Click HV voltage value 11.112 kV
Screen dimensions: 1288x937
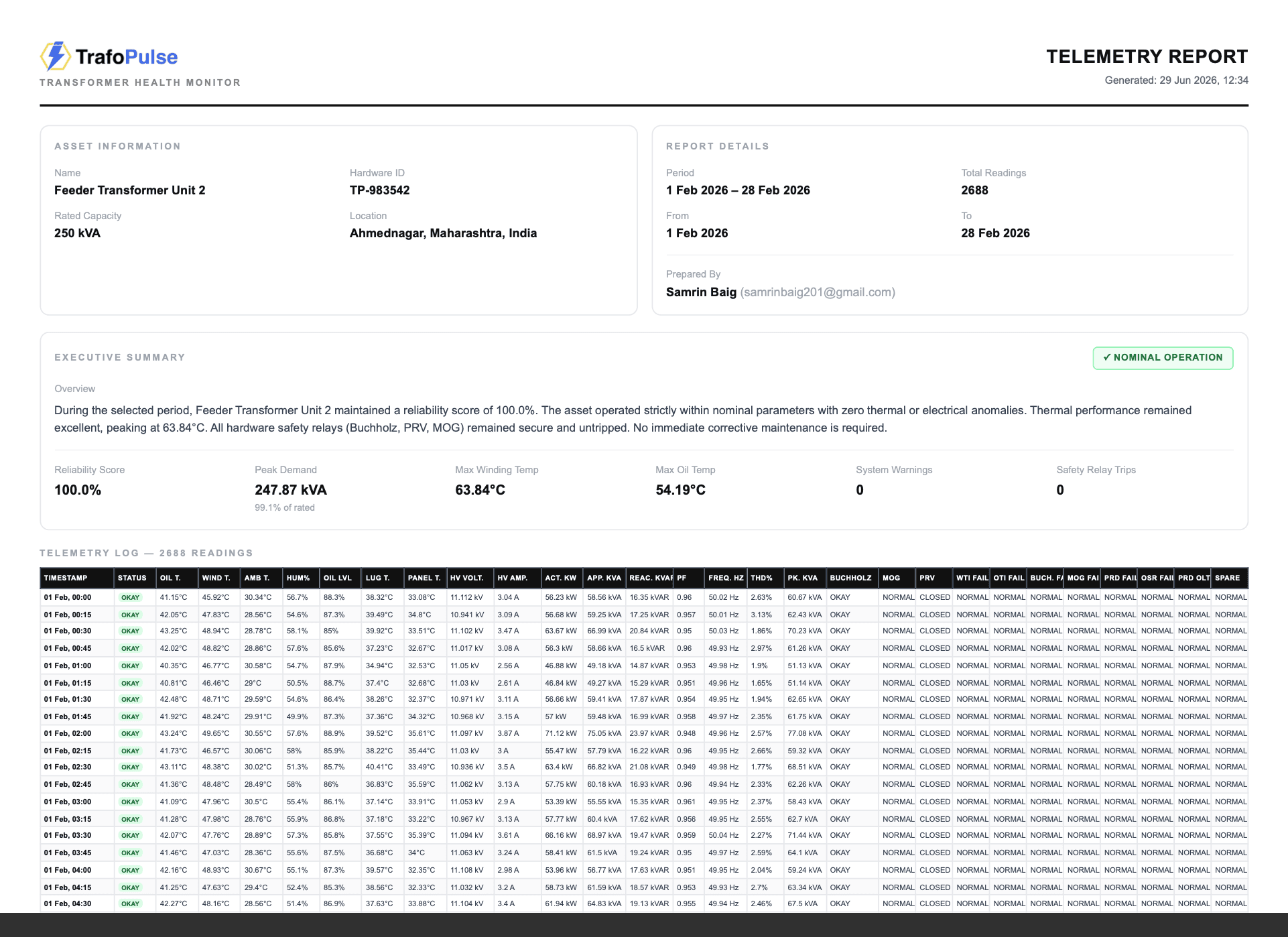tap(467, 597)
